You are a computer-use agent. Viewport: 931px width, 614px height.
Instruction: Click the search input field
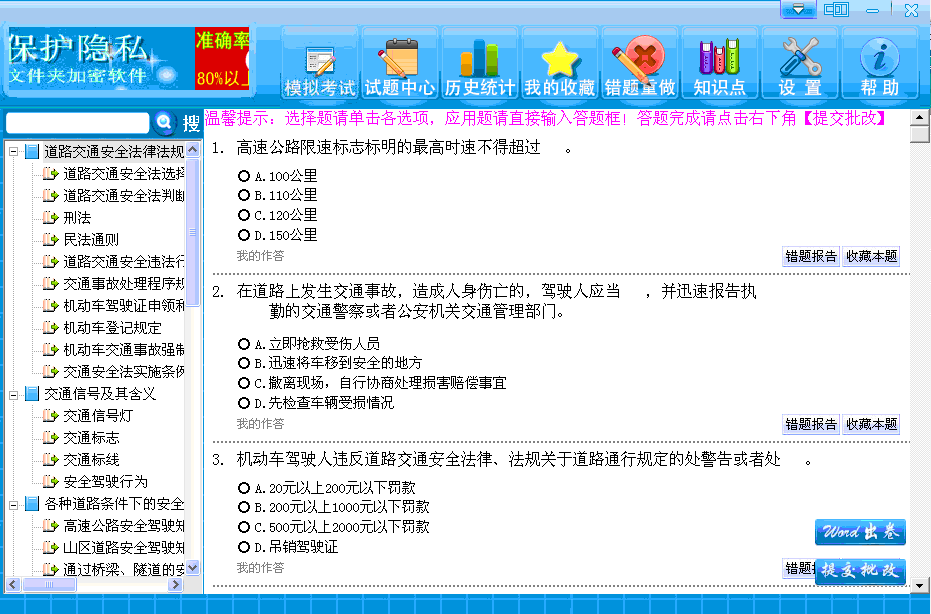click(x=77, y=123)
